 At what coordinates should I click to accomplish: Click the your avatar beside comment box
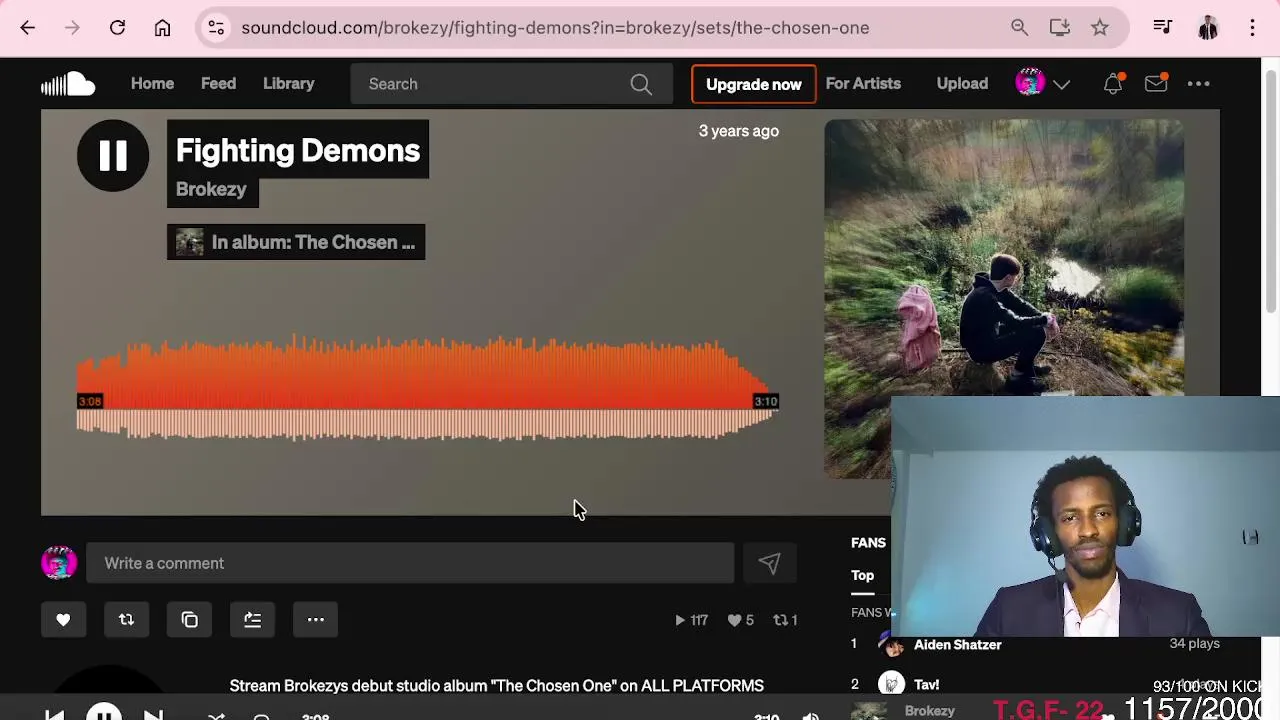[59, 563]
